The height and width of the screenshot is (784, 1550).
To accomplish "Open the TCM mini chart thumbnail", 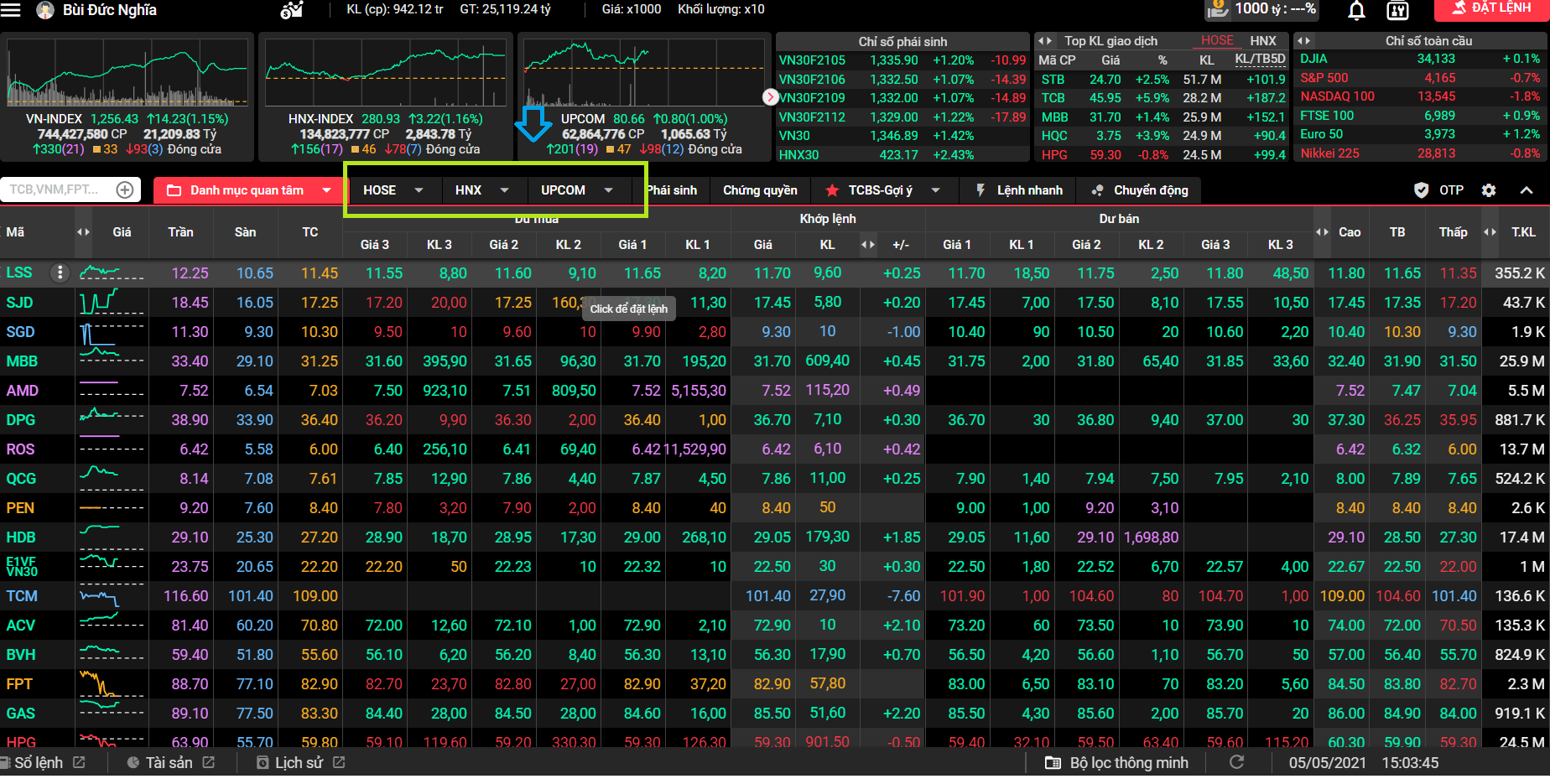I will pyautogui.click(x=112, y=596).
